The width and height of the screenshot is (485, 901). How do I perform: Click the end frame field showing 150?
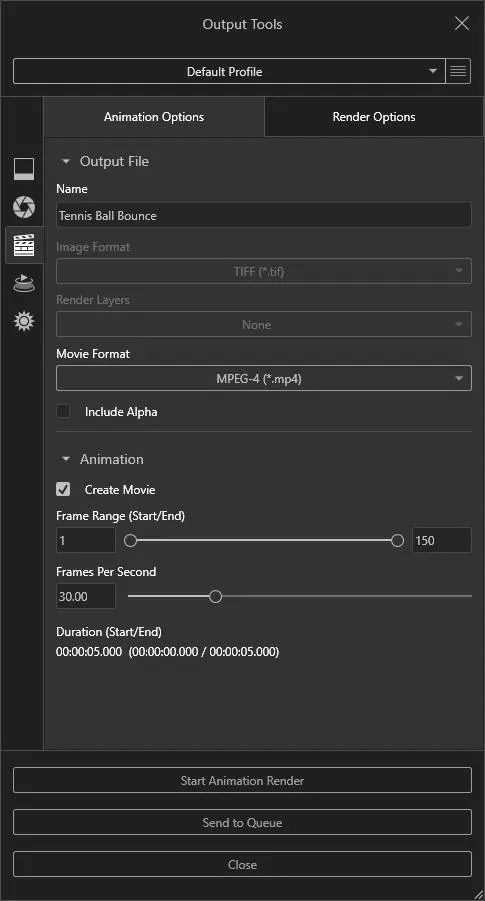point(442,540)
